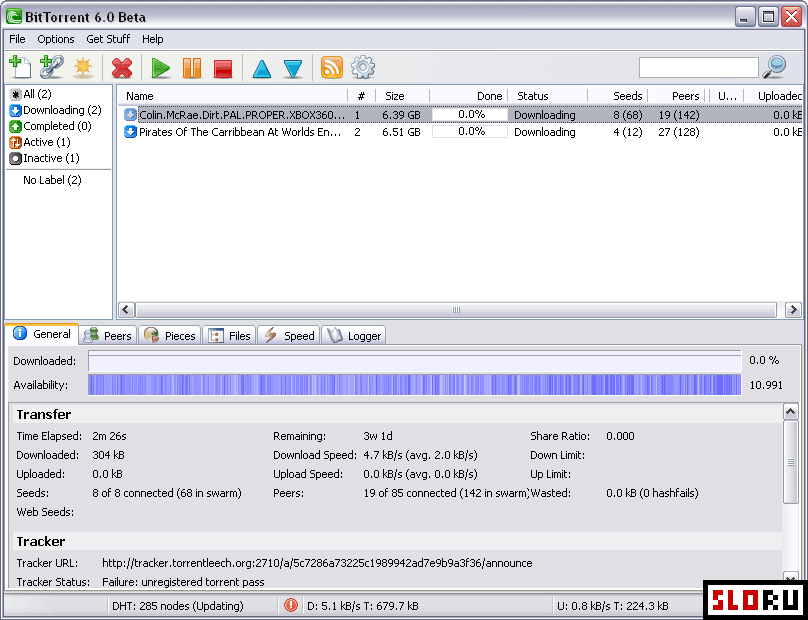Click the blue Availability bar

click(414, 385)
